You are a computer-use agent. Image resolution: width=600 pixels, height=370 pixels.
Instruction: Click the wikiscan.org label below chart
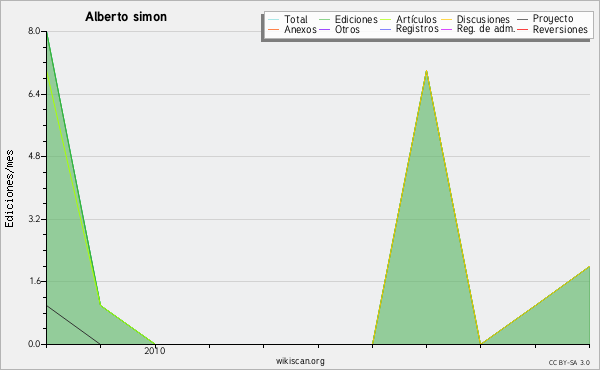[300, 360]
